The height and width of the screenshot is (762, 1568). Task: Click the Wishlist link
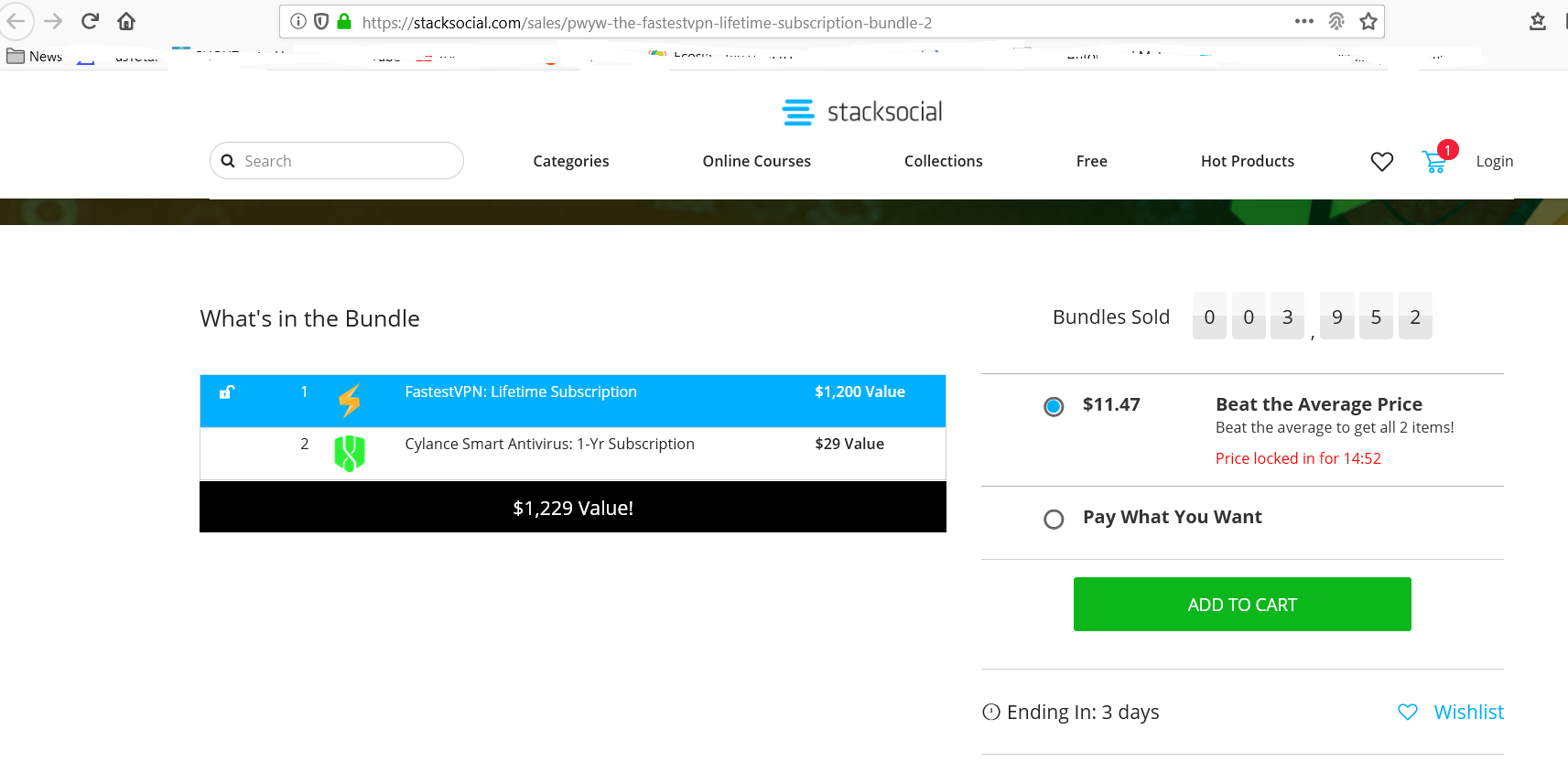[1469, 712]
